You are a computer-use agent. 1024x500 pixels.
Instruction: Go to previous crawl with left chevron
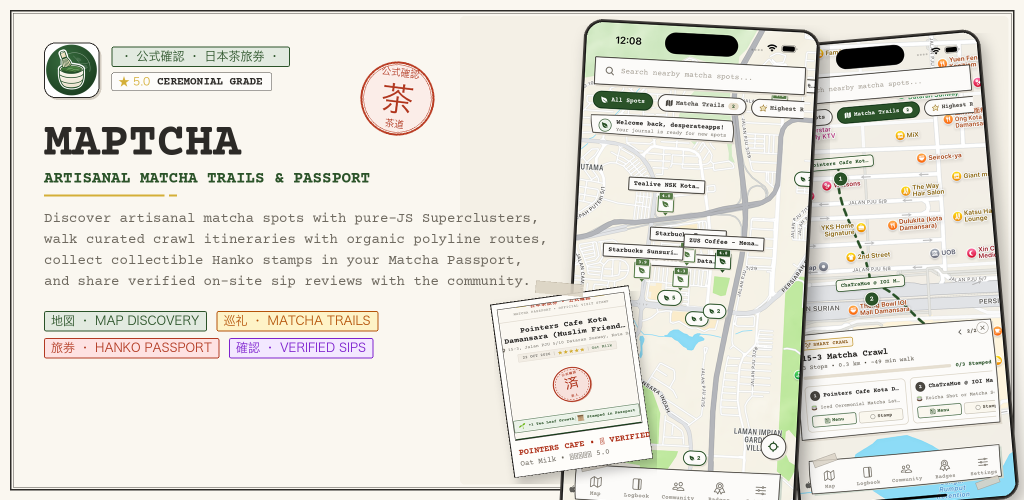click(x=960, y=332)
